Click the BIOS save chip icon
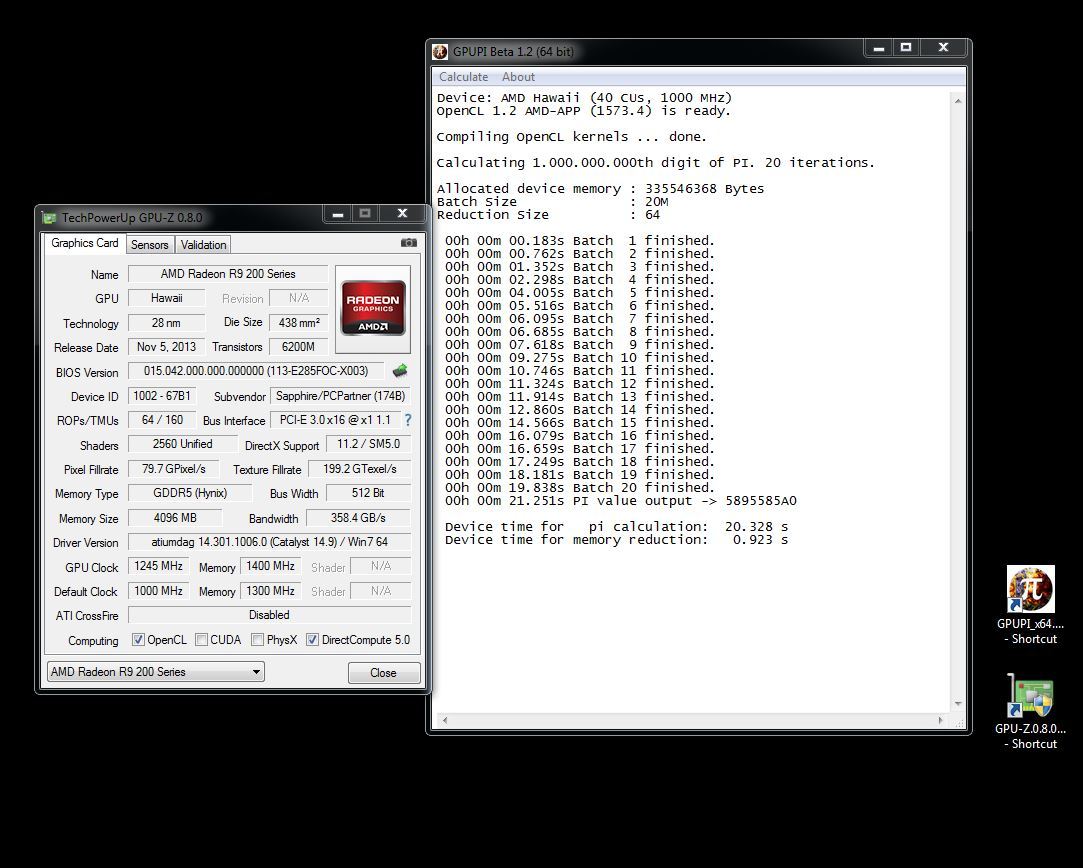This screenshot has width=1083, height=868. [x=400, y=371]
